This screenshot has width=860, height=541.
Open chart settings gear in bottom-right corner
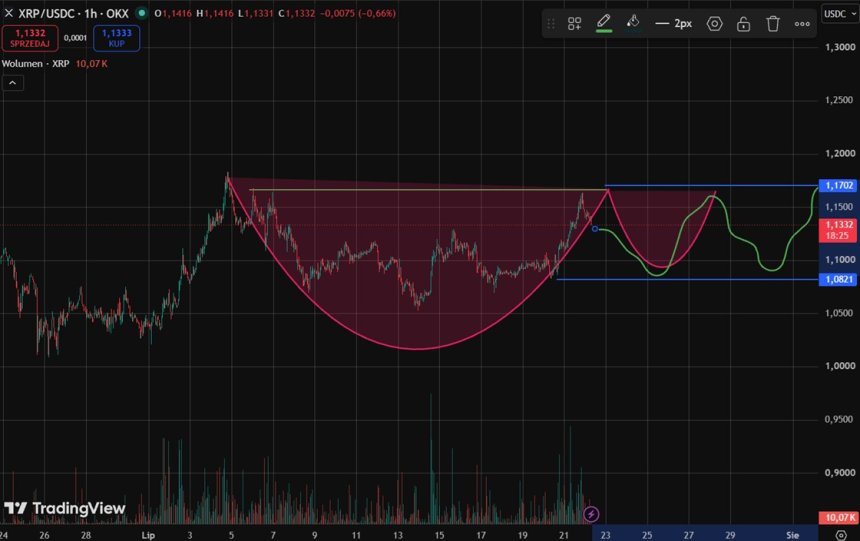click(x=841, y=535)
